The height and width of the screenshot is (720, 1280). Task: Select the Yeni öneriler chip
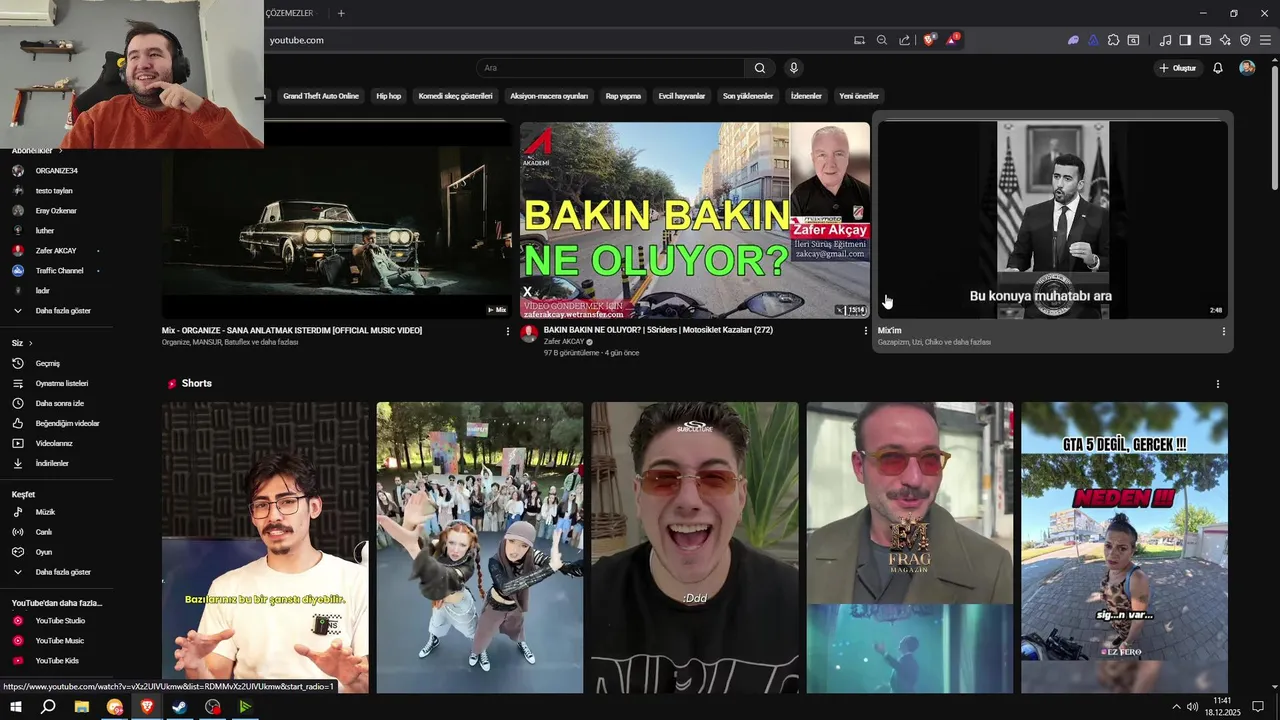[859, 96]
